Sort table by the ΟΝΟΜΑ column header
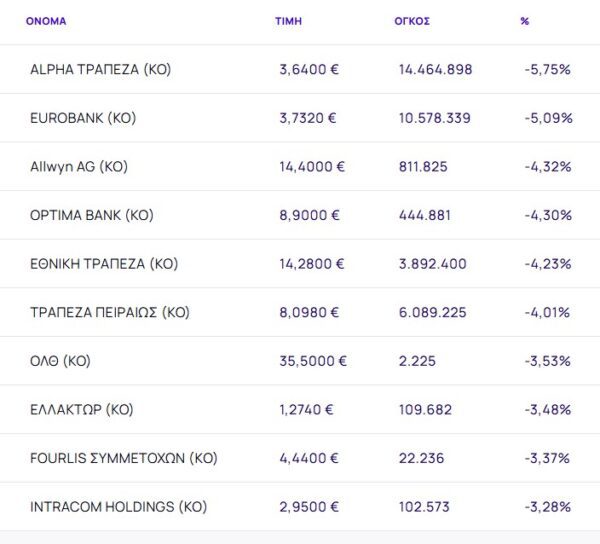600x544 pixels. 46,21
